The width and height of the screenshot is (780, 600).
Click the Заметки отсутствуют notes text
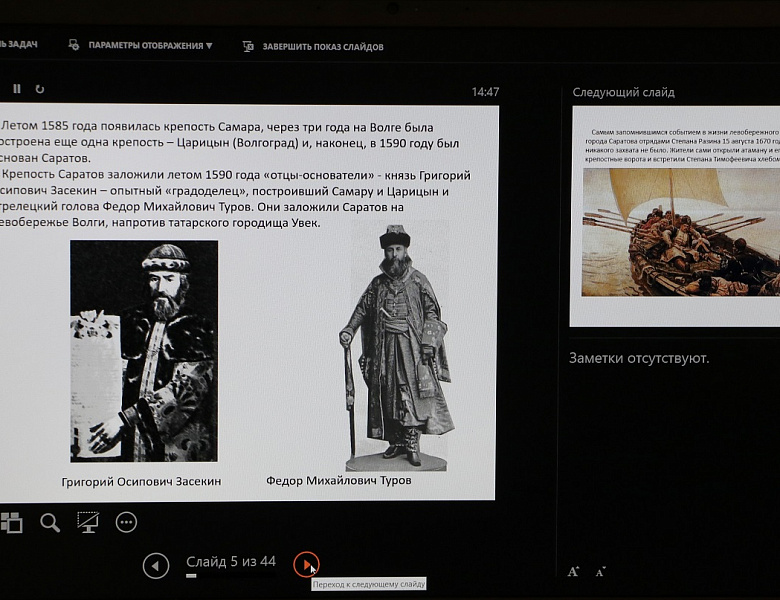(639, 358)
